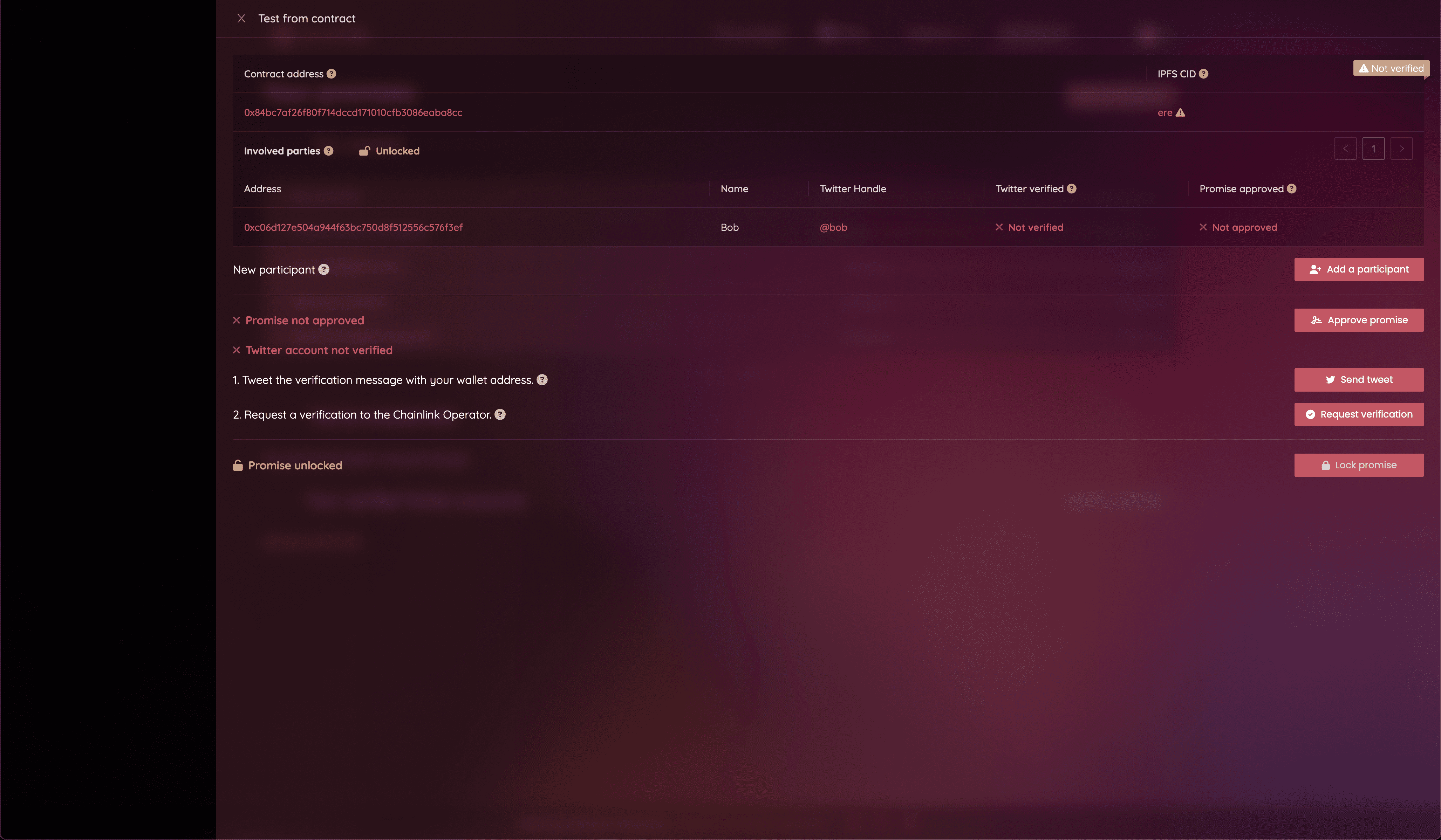Open the contract address link

[353, 112]
